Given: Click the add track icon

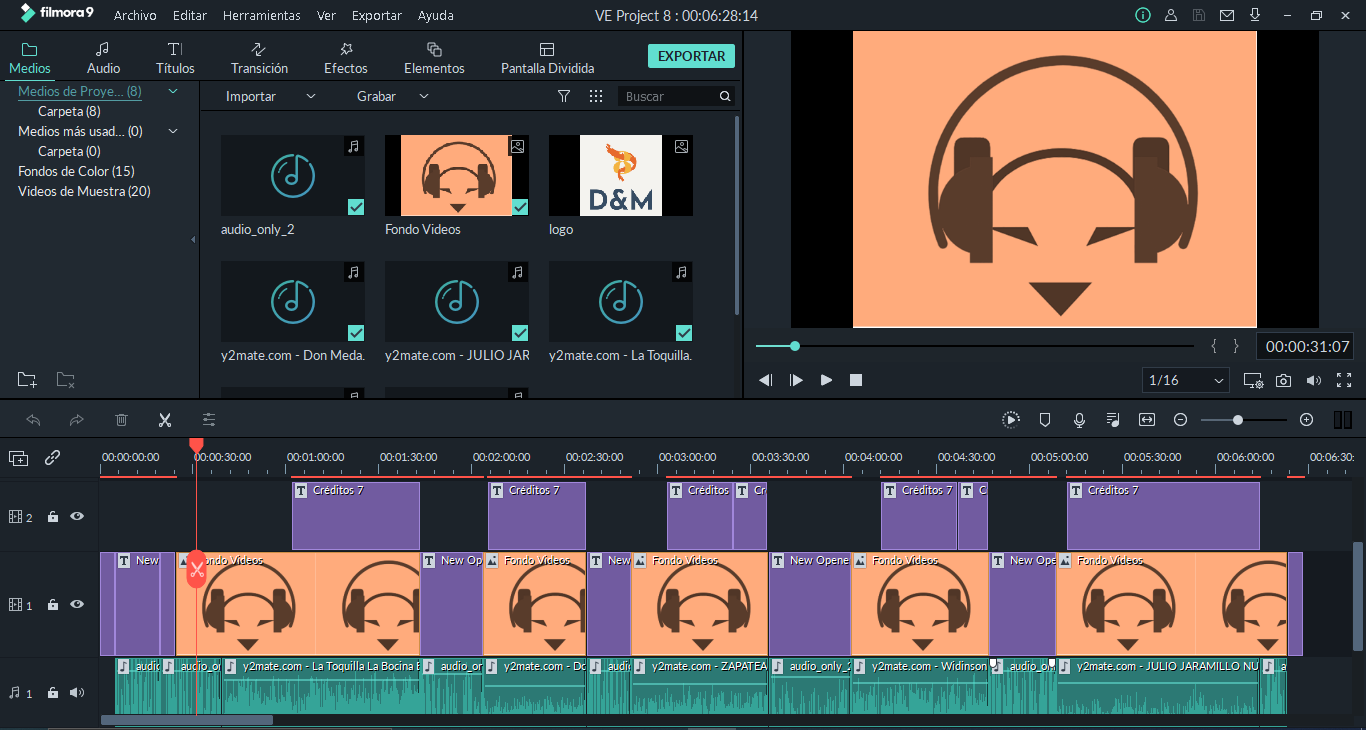Looking at the screenshot, I should [x=18, y=458].
